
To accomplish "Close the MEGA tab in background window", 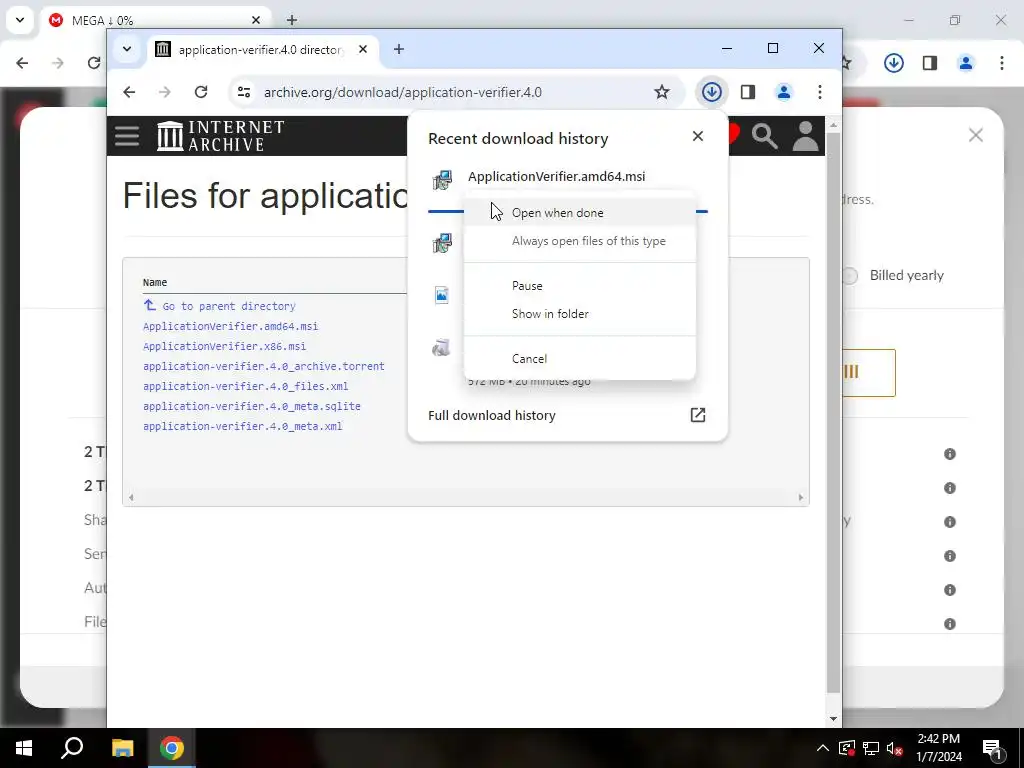I will coord(256,20).
